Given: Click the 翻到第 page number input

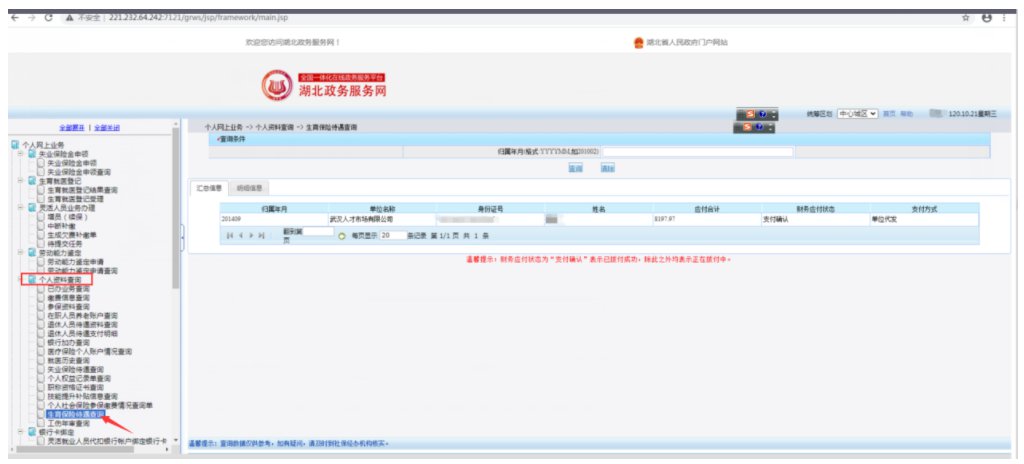Looking at the screenshot, I should [319, 231].
